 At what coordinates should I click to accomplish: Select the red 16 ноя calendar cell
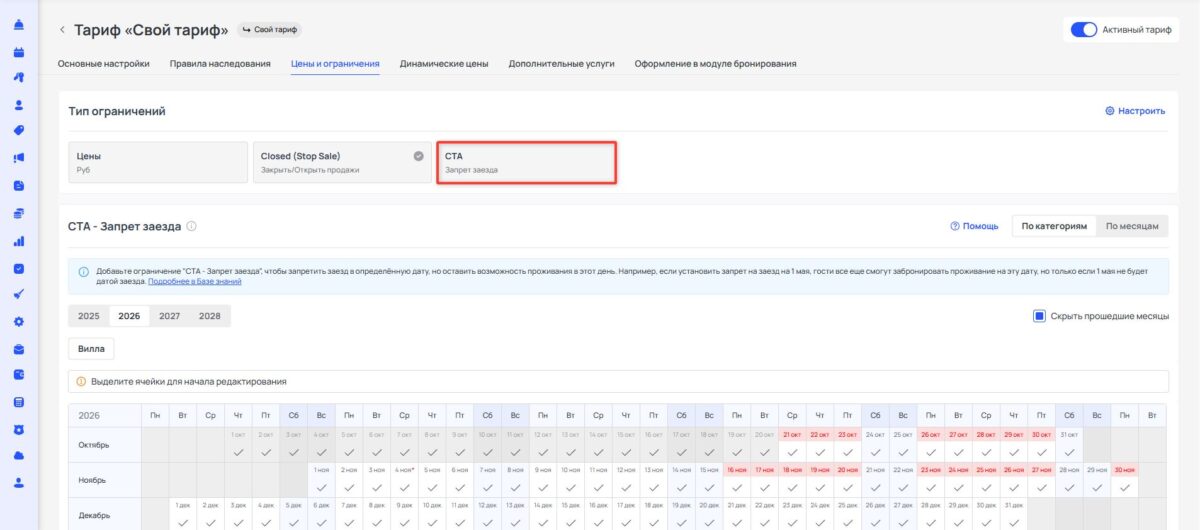[x=737, y=480]
